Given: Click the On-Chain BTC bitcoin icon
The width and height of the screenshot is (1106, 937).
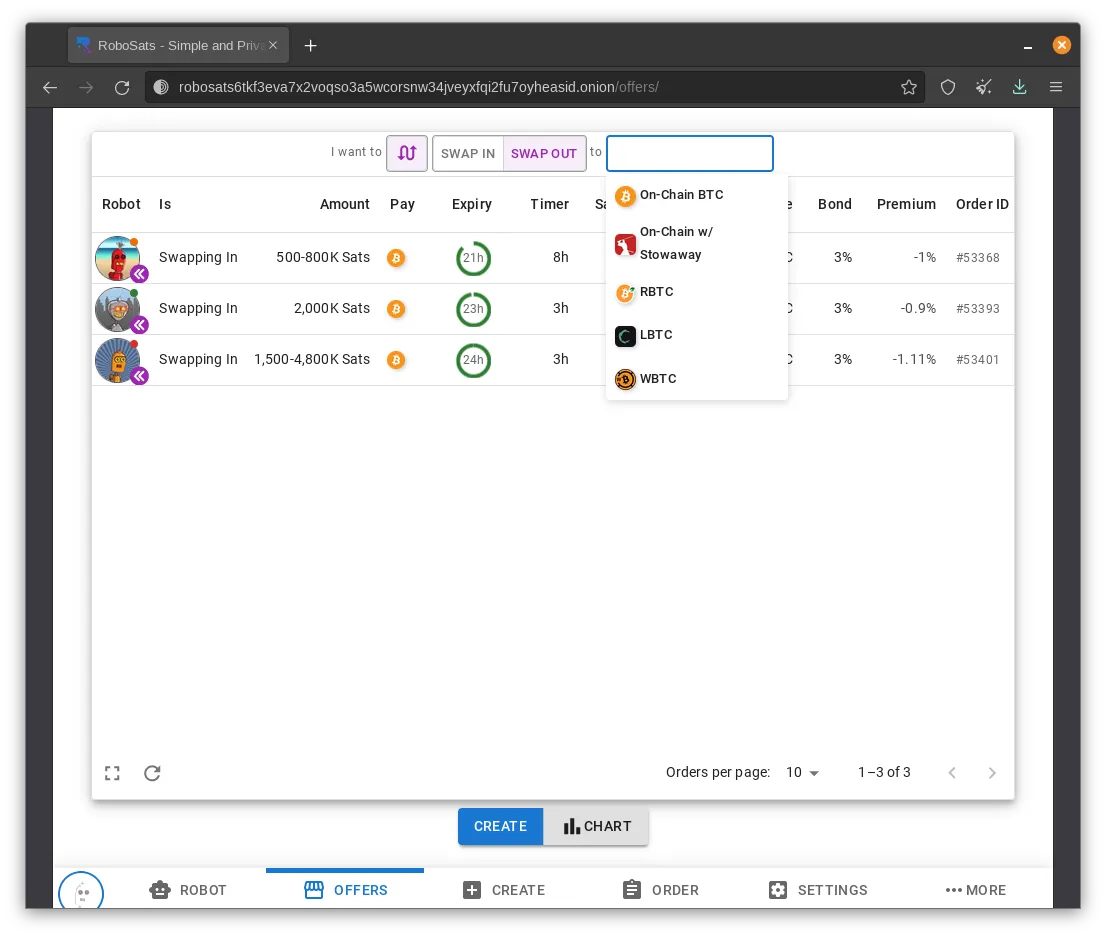Looking at the screenshot, I should (625, 195).
